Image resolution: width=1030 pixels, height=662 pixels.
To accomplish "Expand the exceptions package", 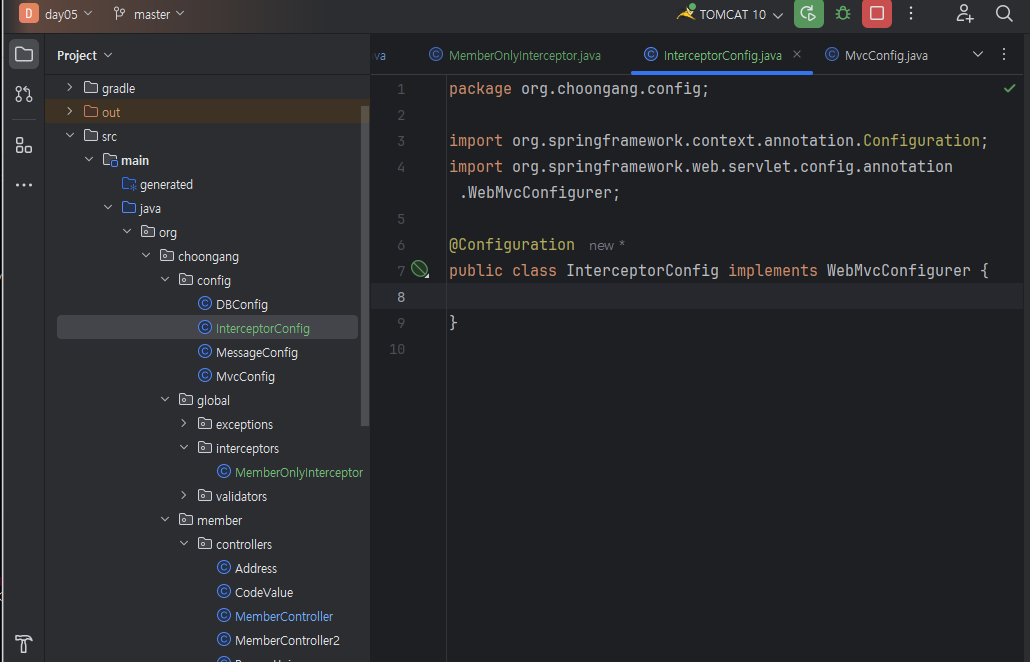I will pyautogui.click(x=184, y=424).
